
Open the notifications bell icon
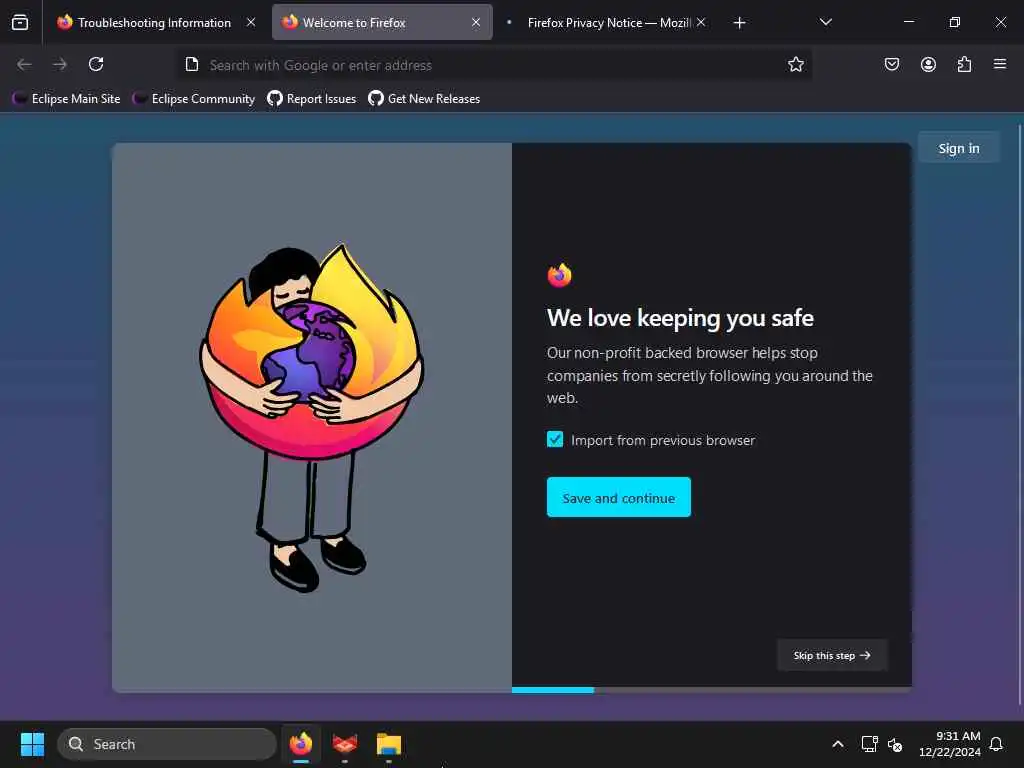[x=996, y=744]
